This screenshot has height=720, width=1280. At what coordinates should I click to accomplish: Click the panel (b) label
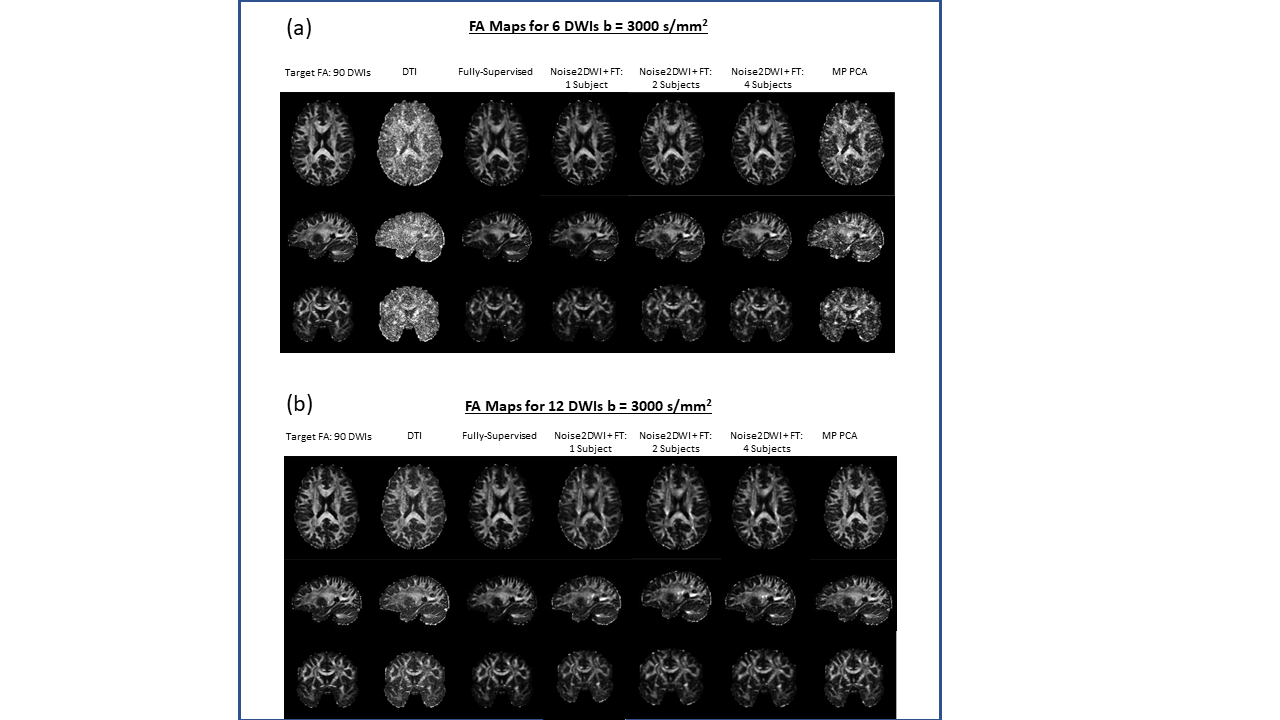click(299, 404)
